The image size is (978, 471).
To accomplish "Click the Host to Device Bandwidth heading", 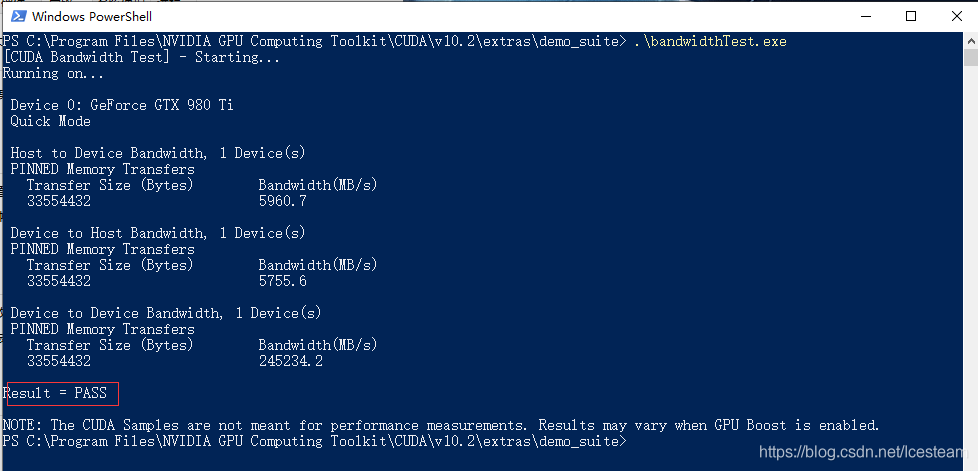I will 157,153.
